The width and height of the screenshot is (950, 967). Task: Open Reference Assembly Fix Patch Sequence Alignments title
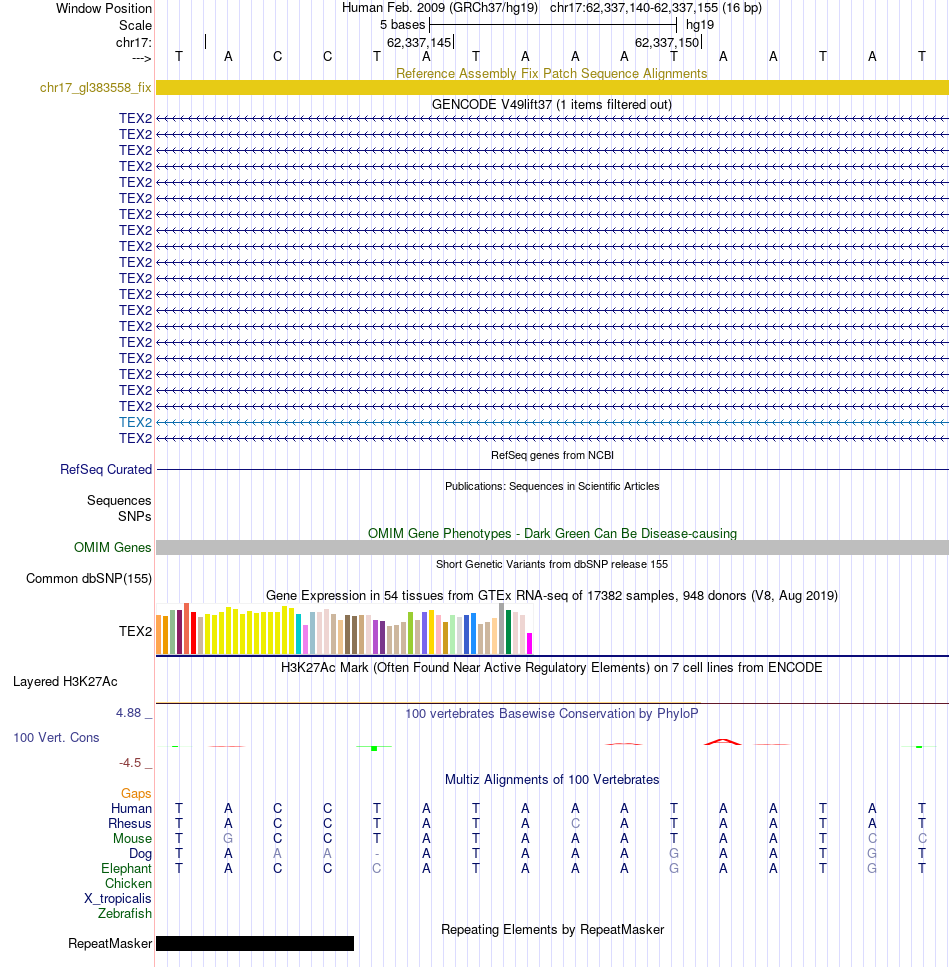tap(551, 73)
